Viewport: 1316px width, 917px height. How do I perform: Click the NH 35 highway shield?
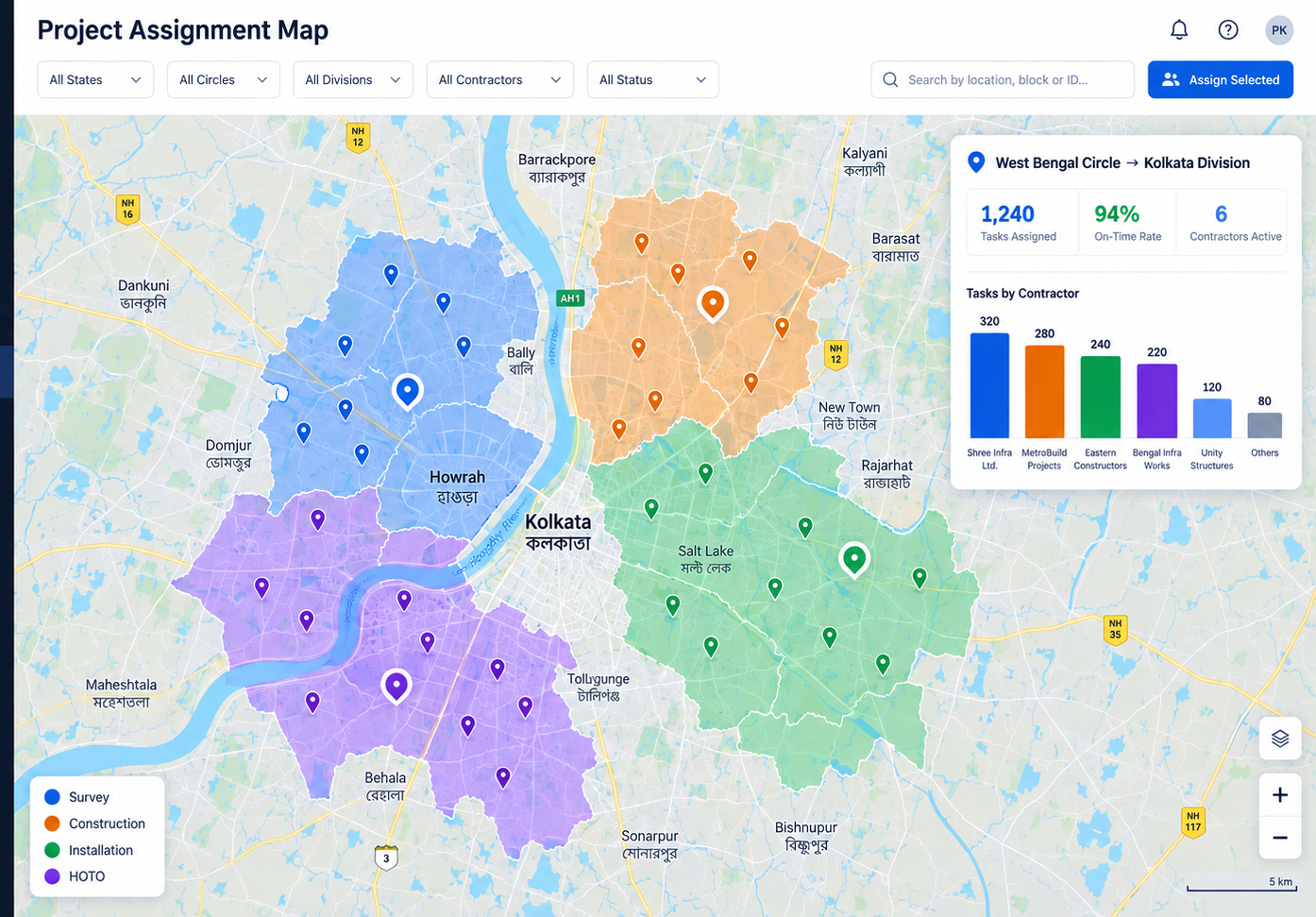1115,629
